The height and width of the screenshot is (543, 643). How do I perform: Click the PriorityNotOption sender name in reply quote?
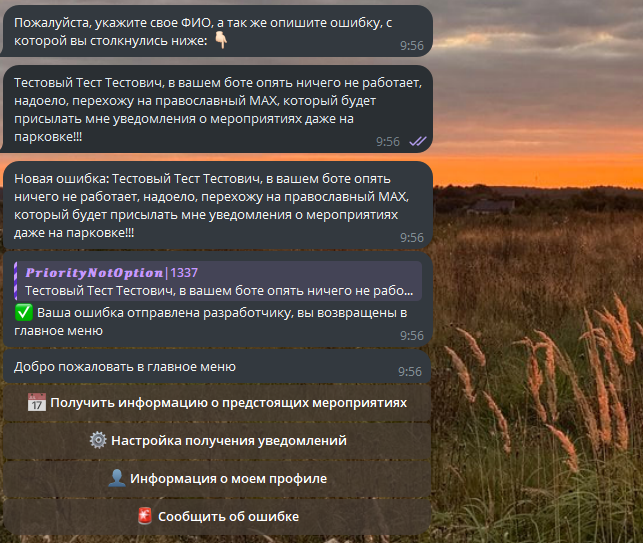[x=94, y=273]
